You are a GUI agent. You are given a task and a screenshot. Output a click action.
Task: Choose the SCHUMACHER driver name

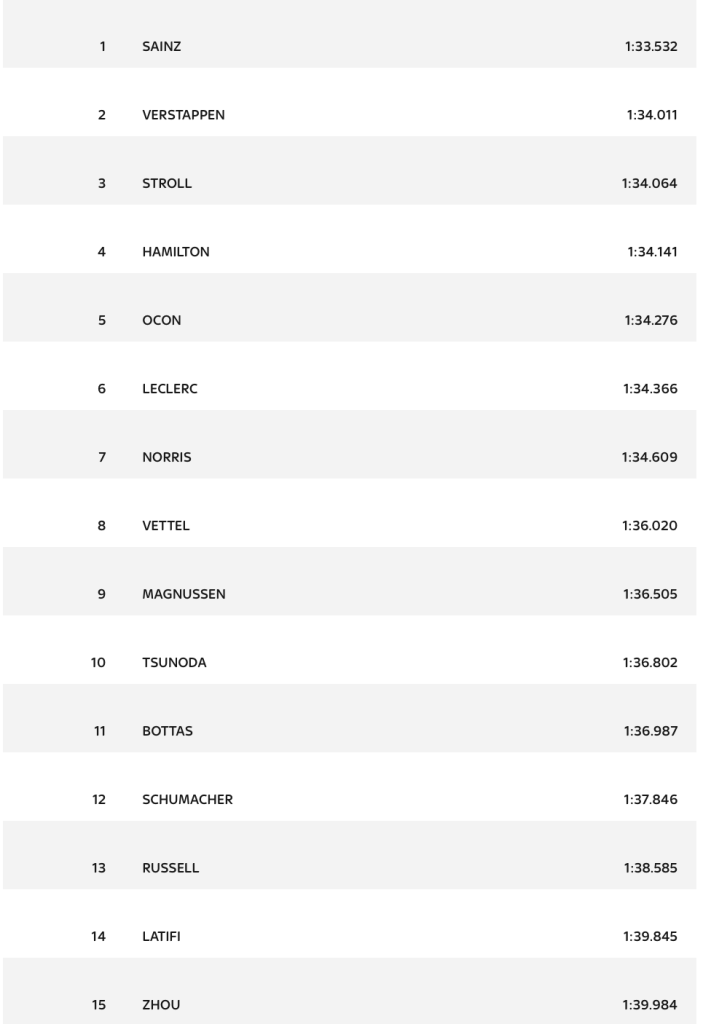188,799
